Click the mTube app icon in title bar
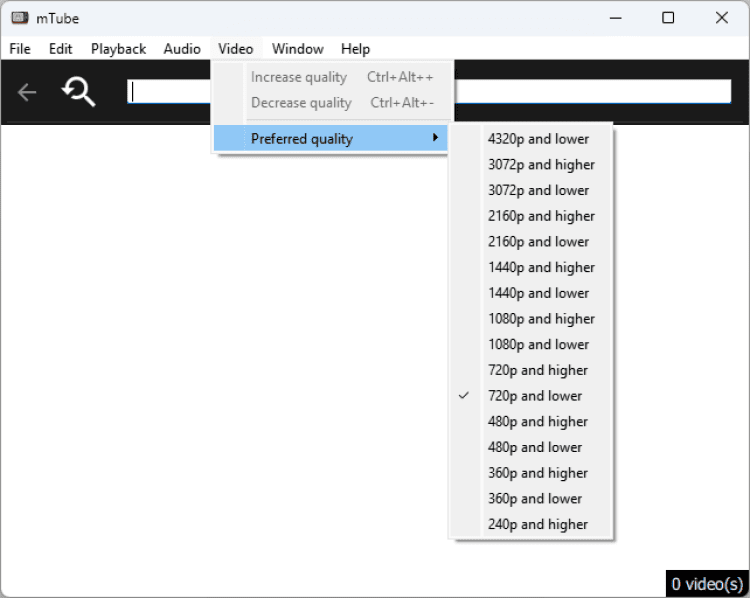Screen dimensions: 750x598 pyautogui.click(x=20, y=18)
